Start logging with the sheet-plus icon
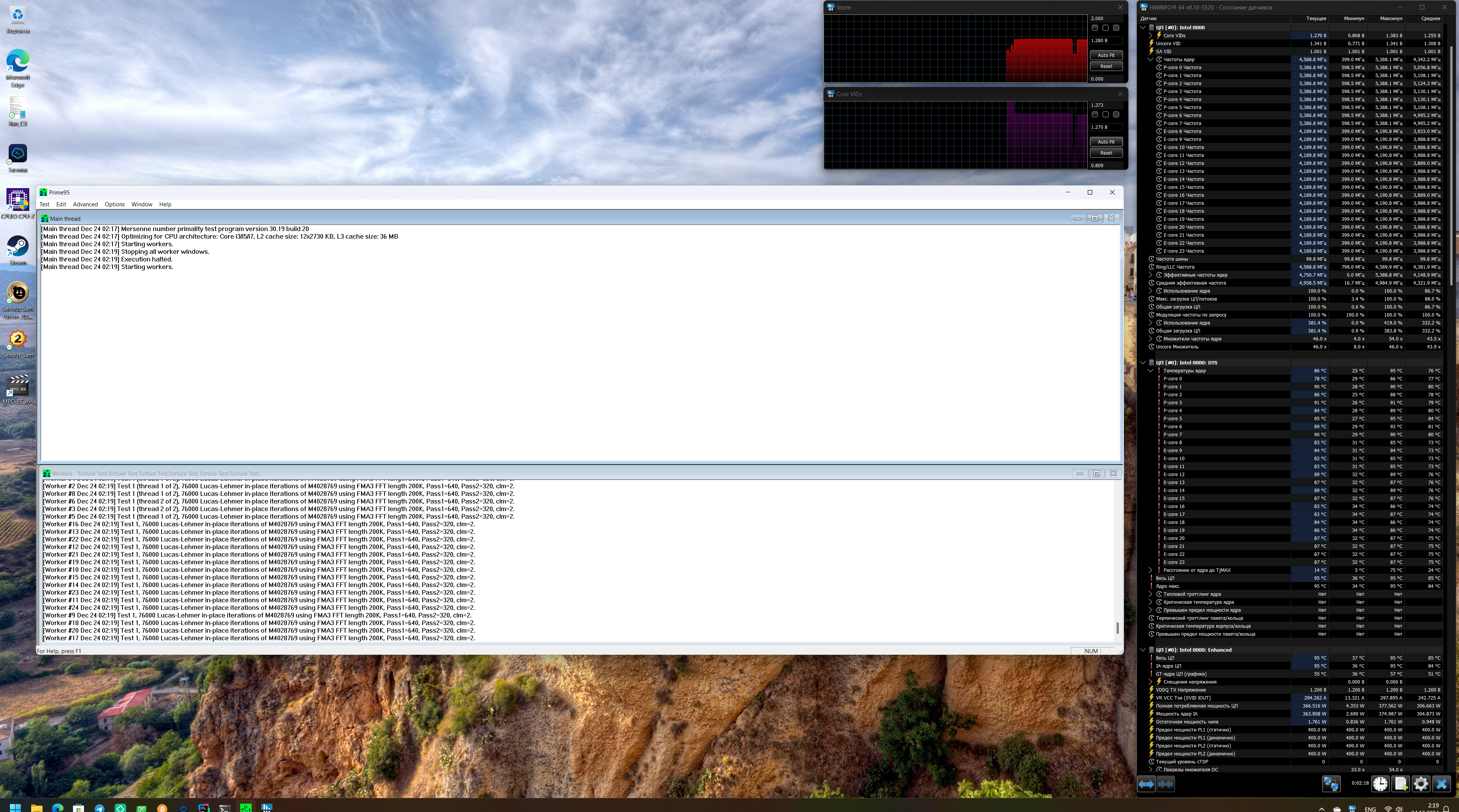The image size is (1459, 812). 1400,784
